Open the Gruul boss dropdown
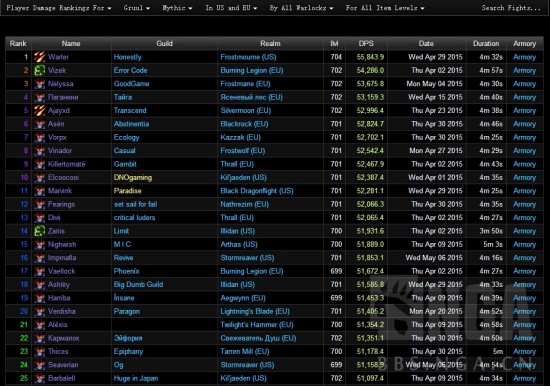Image resolution: width=550 pixels, height=386 pixels. pyautogui.click(x=136, y=8)
